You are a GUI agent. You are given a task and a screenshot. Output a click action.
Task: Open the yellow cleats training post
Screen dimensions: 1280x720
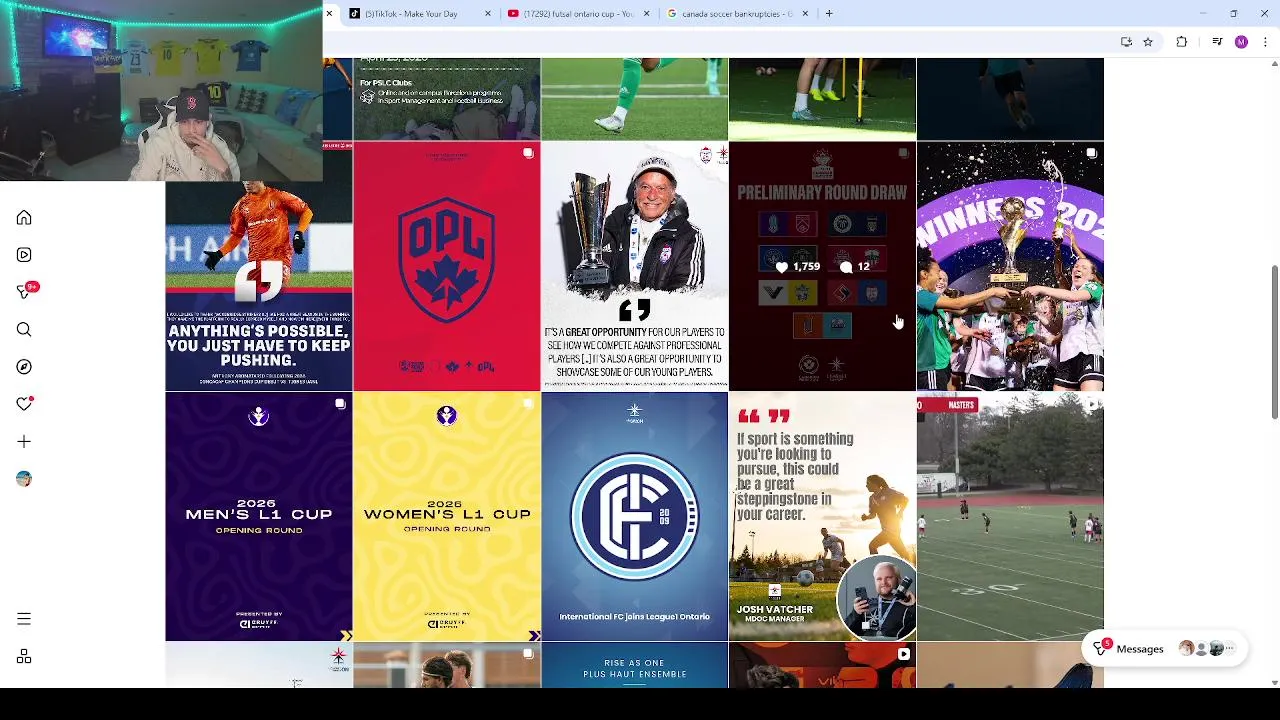pos(822,98)
